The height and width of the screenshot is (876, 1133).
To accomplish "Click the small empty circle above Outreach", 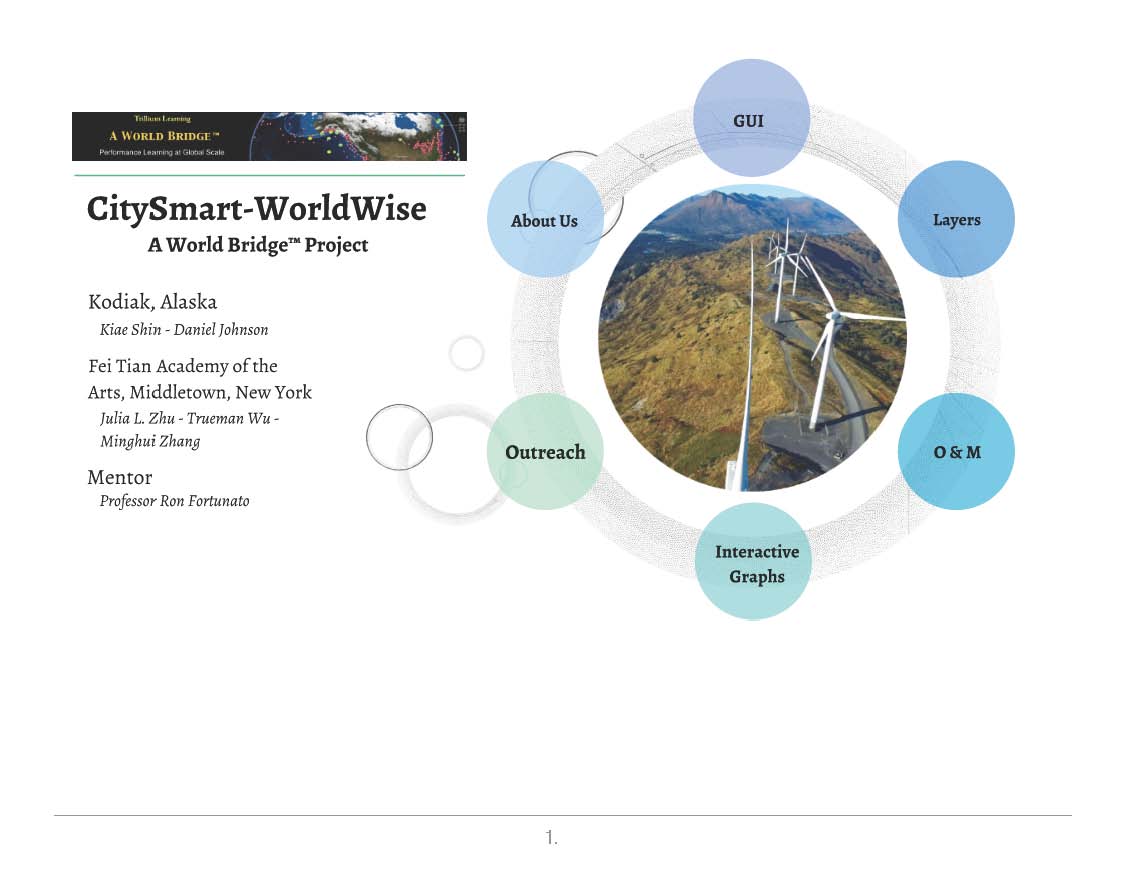I will (x=467, y=353).
